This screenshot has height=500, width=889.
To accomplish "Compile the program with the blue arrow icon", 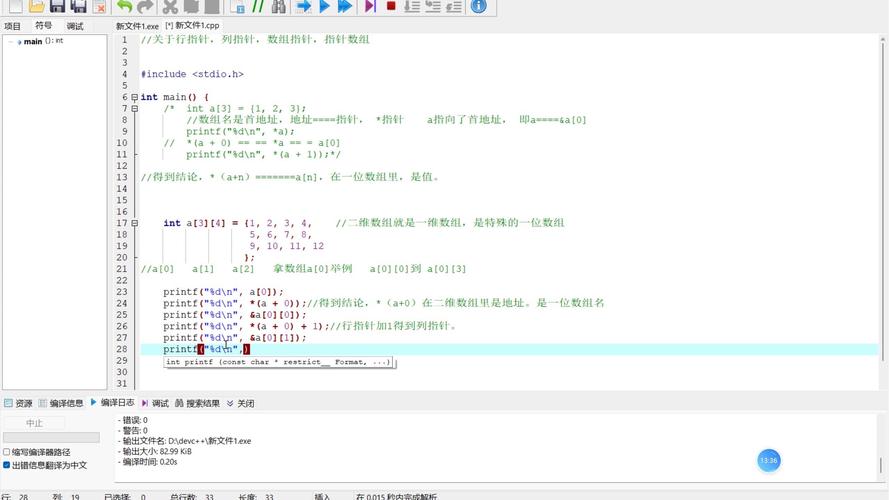I will pyautogui.click(x=304, y=6).
